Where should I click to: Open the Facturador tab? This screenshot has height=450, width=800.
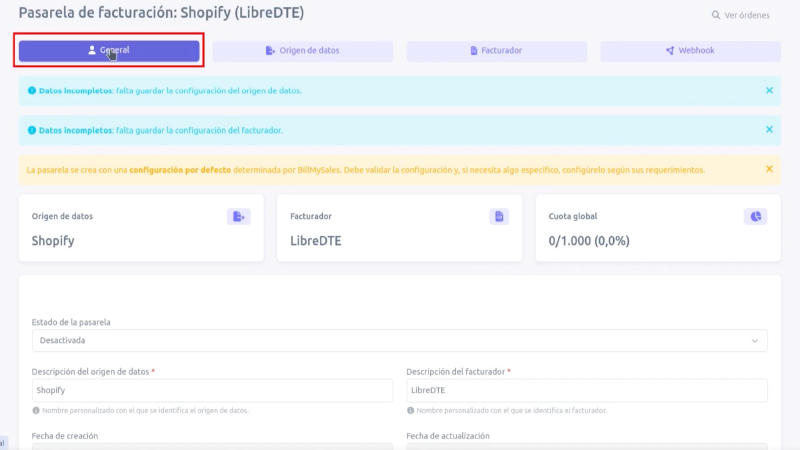[496, 51]
